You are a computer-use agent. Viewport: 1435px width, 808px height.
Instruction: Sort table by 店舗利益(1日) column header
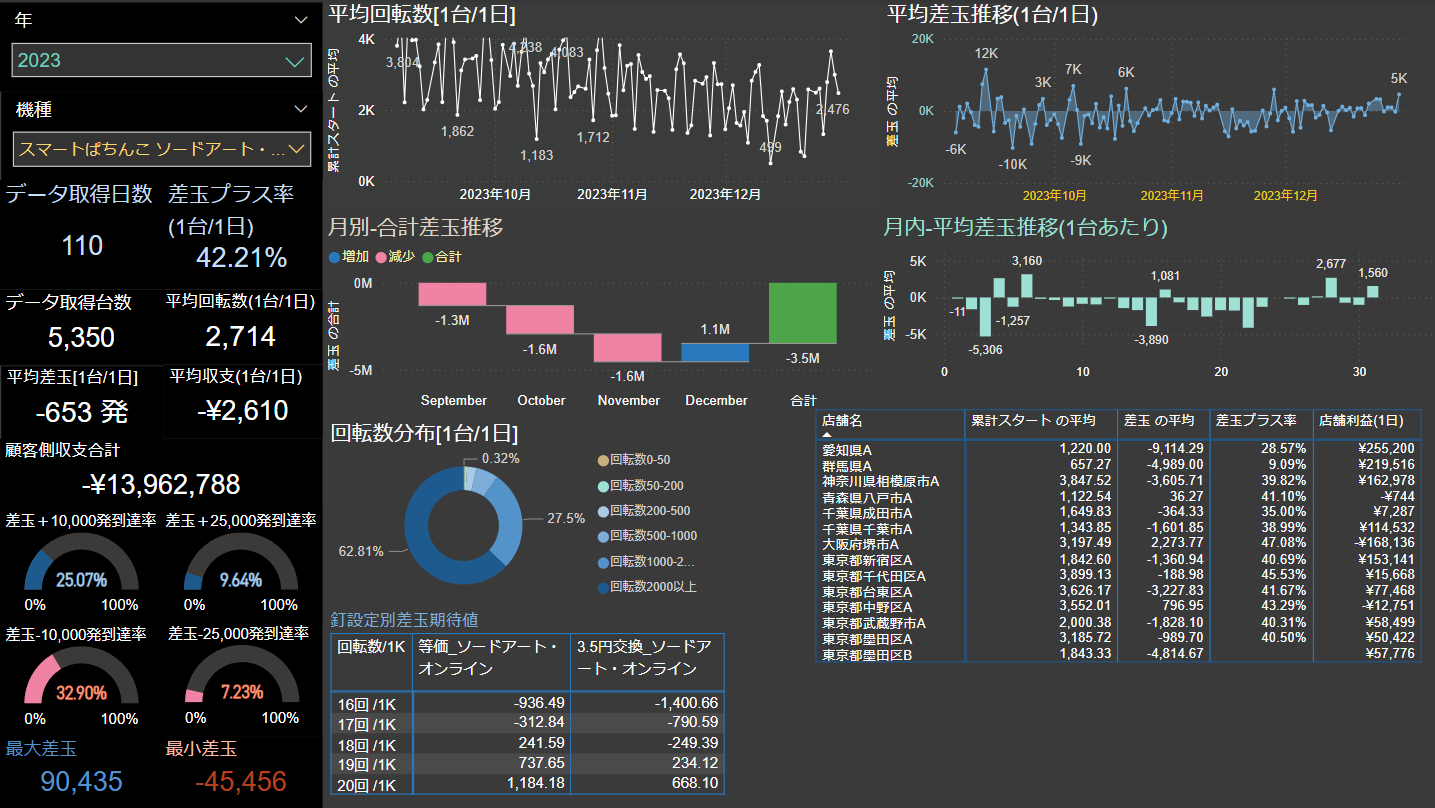pos(1365,420)
